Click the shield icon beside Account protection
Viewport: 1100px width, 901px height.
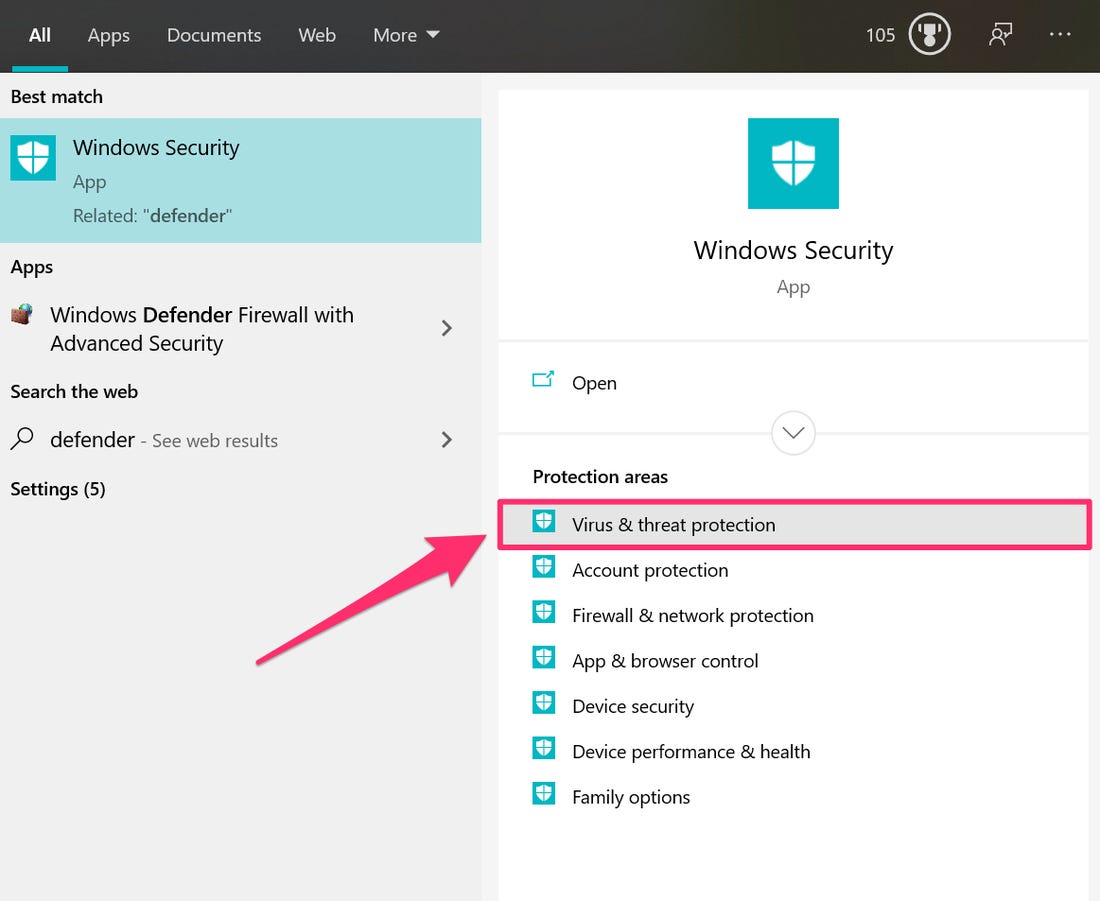tap(544, 567)
